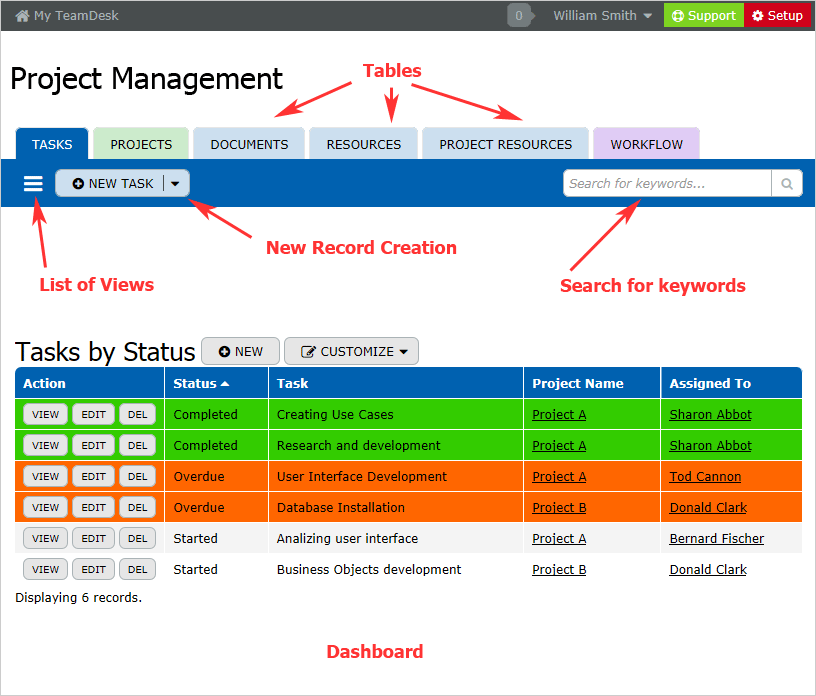Switch to the Projects tab
This screenshot has height=696, width=816.
(141, 144)
